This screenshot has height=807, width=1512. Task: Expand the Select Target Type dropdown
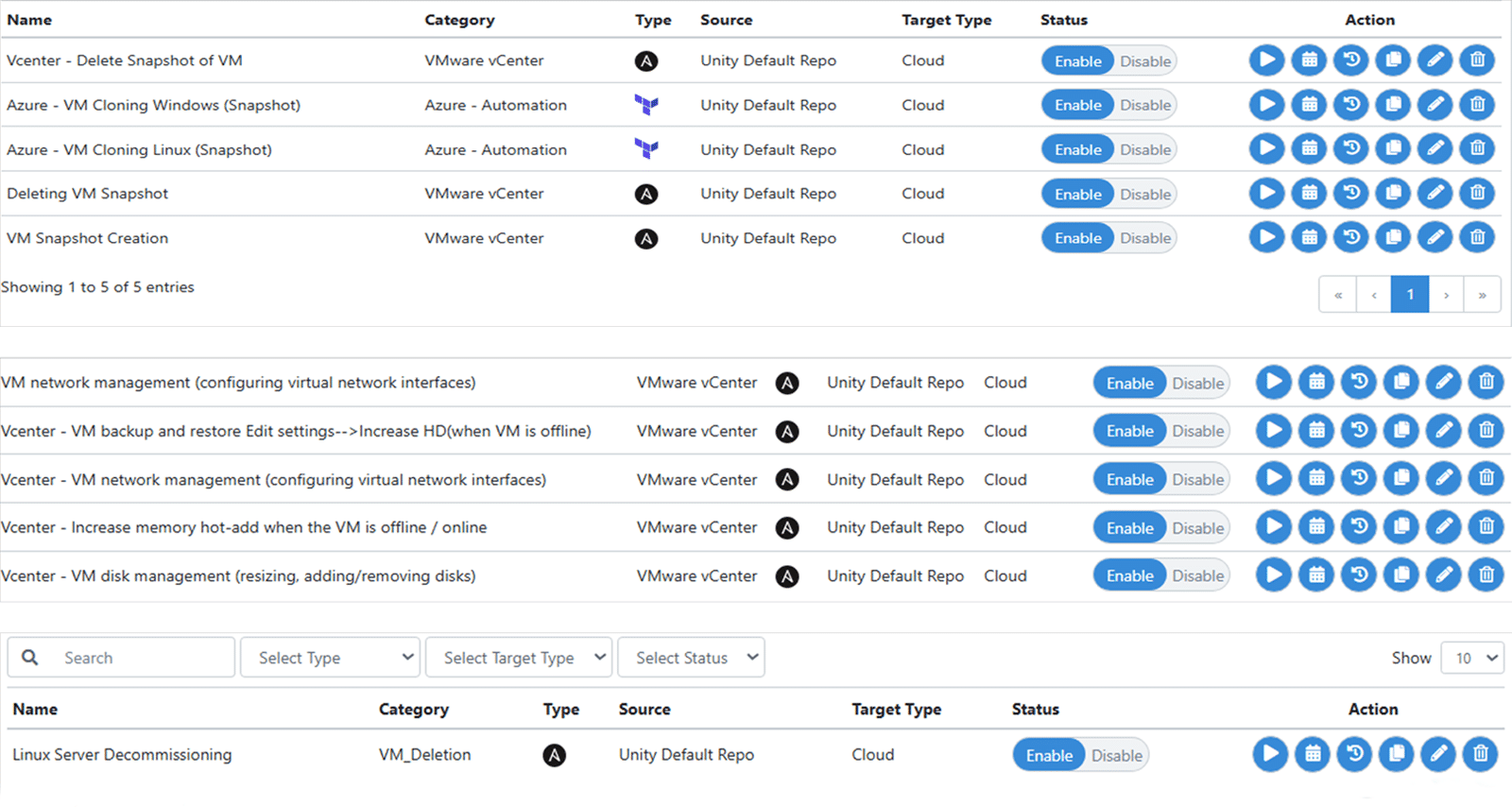point(518,658)
